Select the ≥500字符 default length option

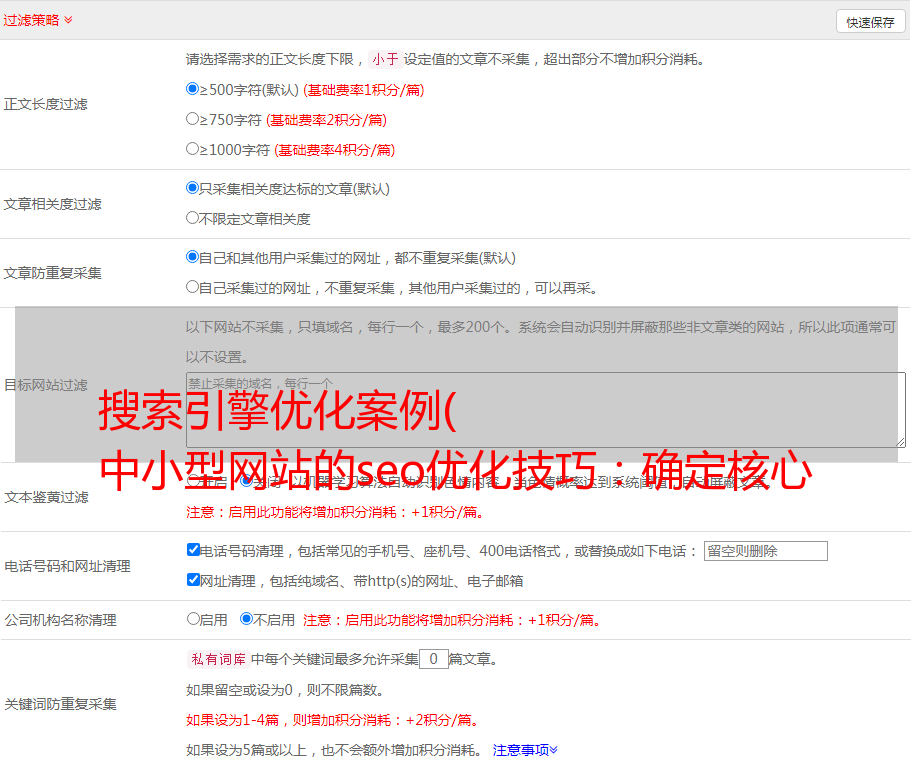point(193,89)
